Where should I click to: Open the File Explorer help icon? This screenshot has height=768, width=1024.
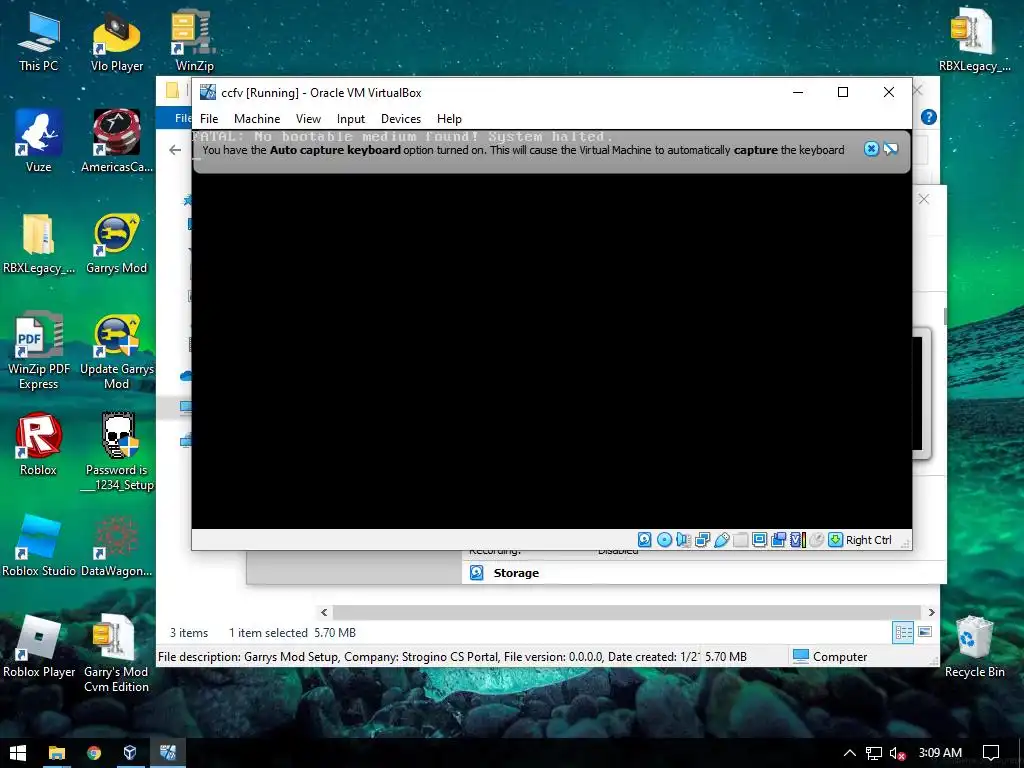coord(928,117)
